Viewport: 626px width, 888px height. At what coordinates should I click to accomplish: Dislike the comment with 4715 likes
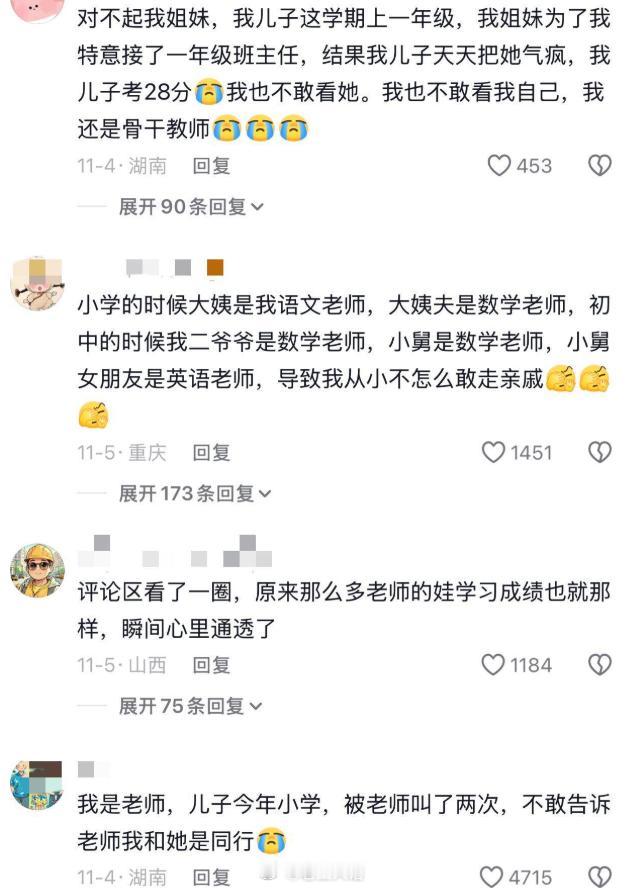(599, 877)
